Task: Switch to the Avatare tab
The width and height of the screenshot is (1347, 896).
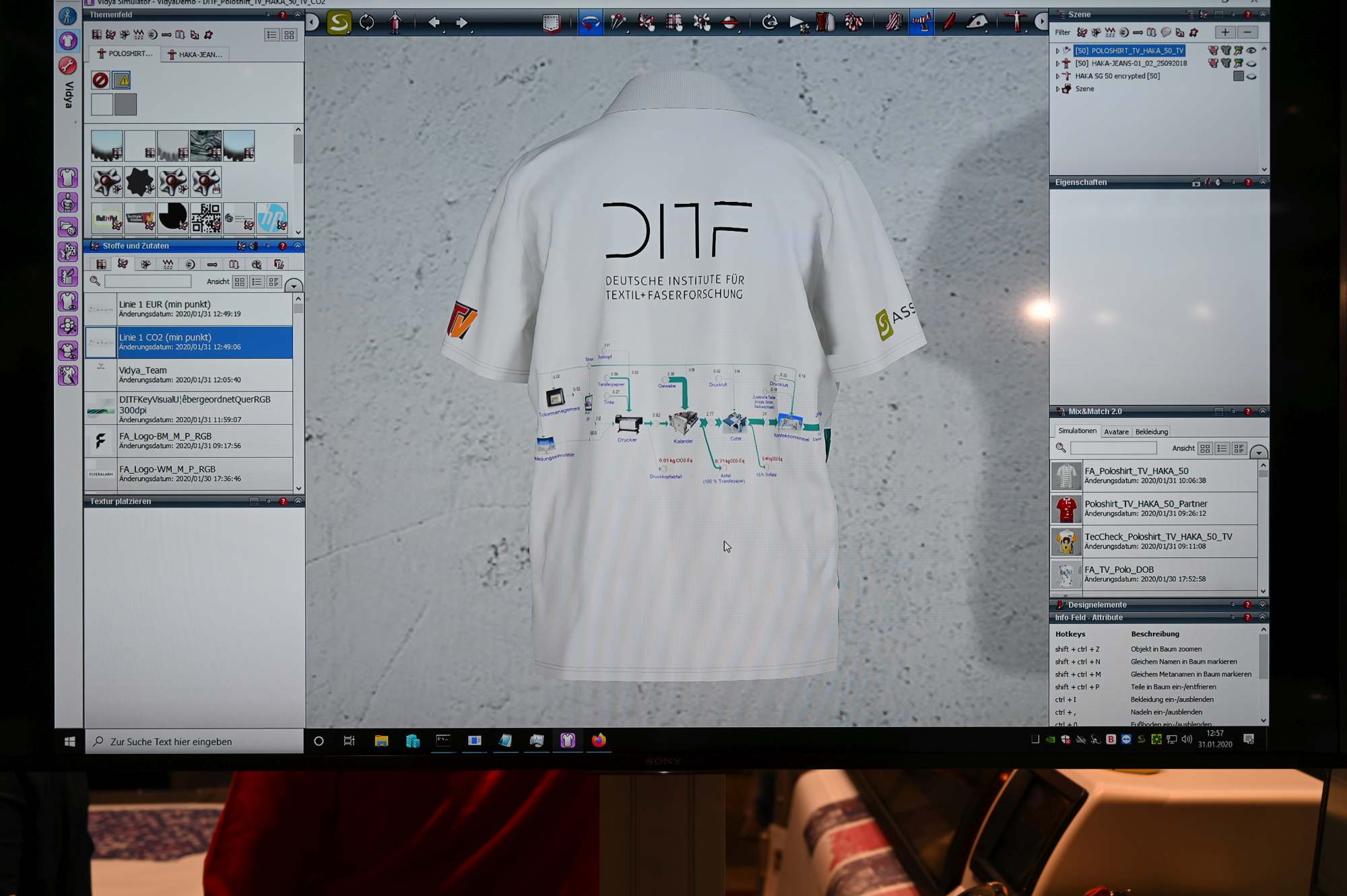Action: [x=1116, y=432]
